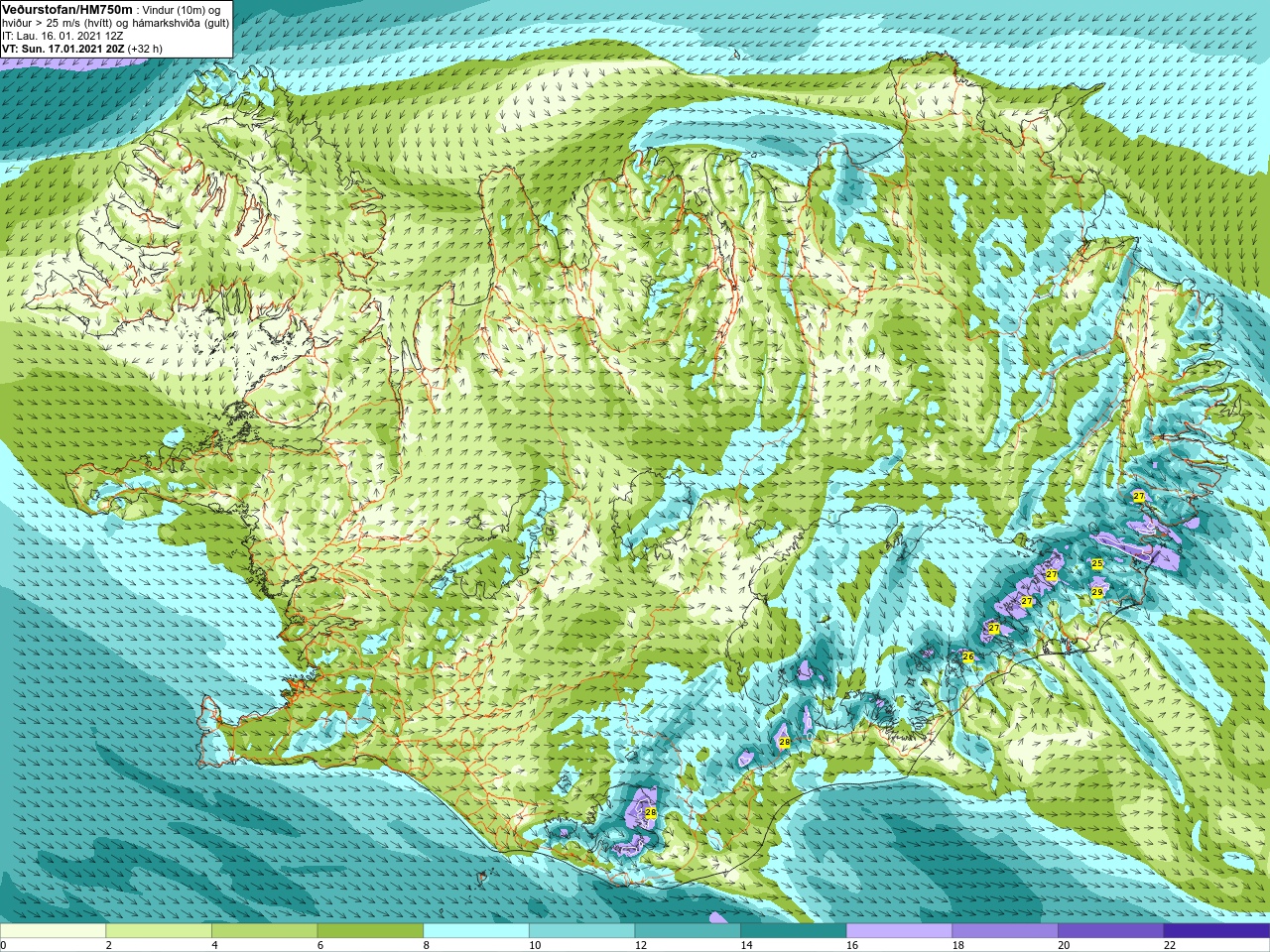Click the legend scale number 10
Image resolution: width=1270 pixels, height=952 pixels.
(x=535, y=945)
